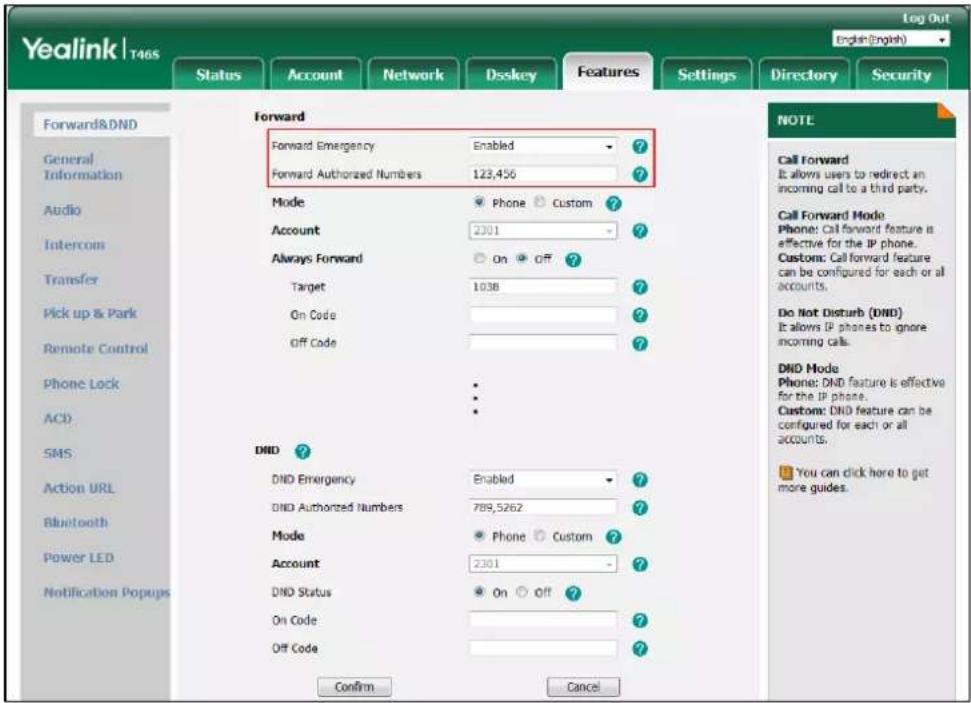Click help icon beside Target field
The width and height of the screenshot is (971, 703).
pyautogui.click(x=640, y=287)
